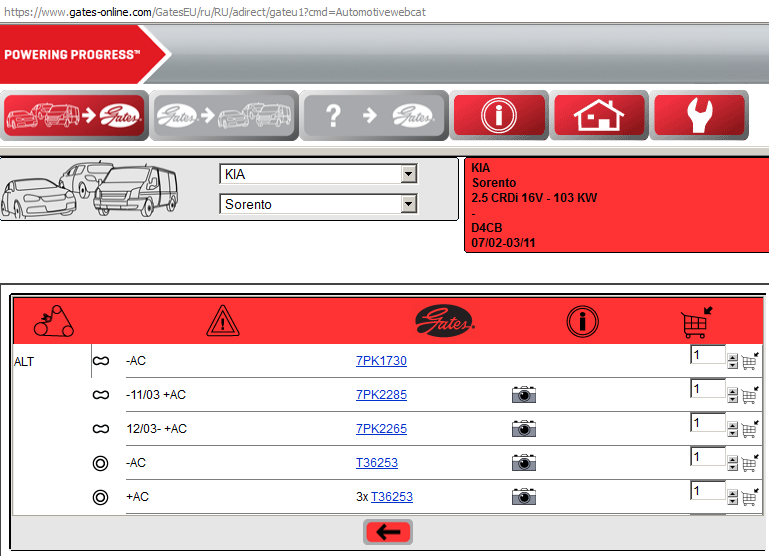The image size is (769, 556).
Task: Click the T36253 link in -AC row
Action: 378,463
